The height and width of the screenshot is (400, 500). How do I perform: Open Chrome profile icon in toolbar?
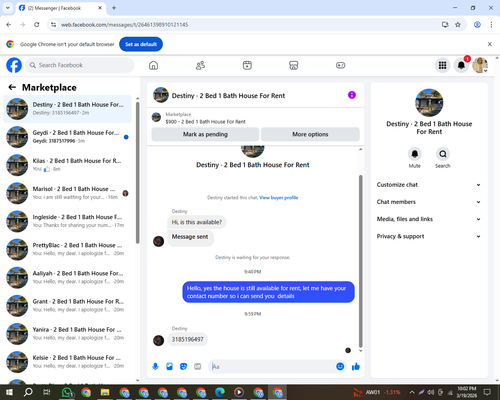click(x=477, y=25)
